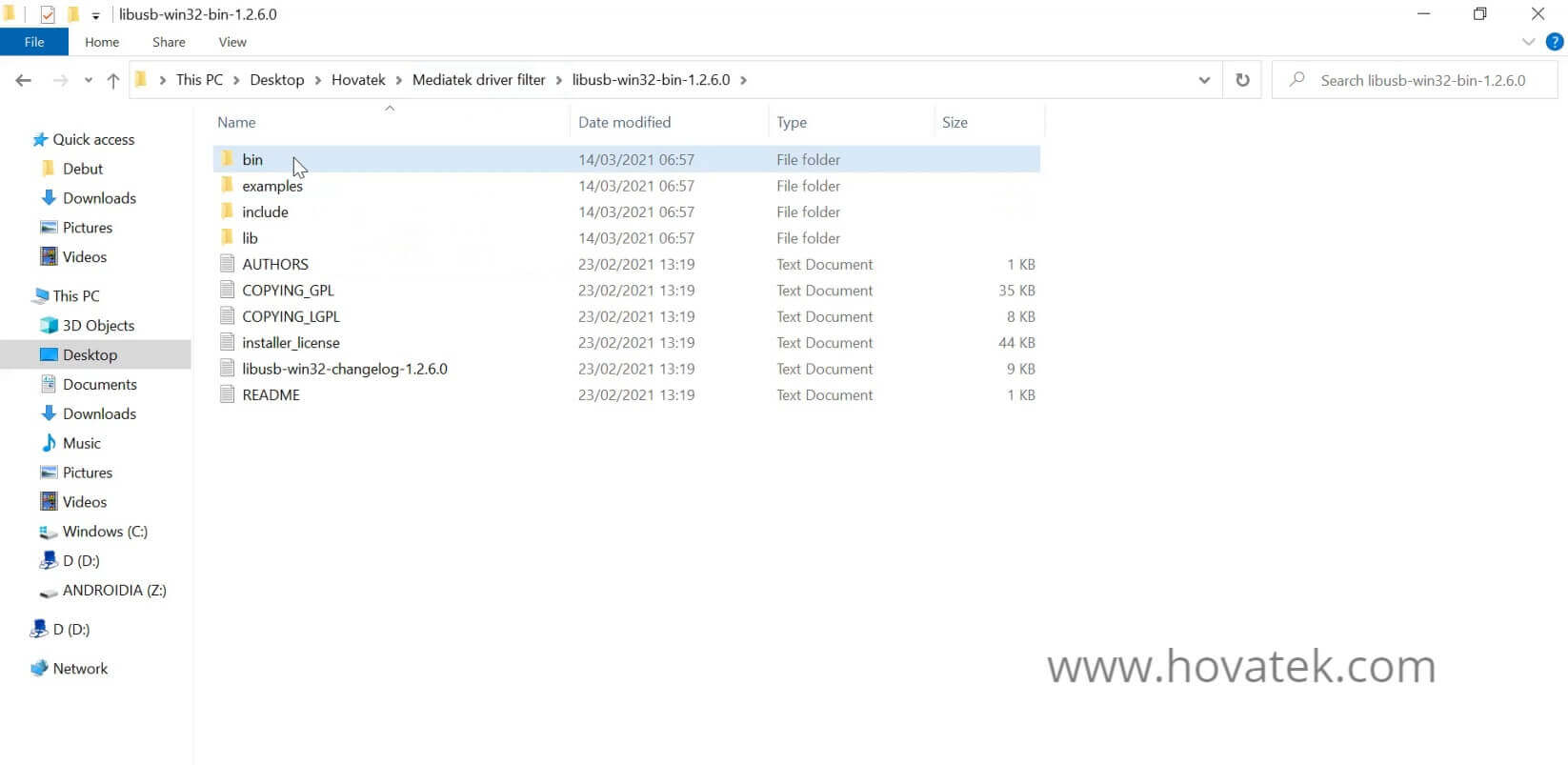This screenshot has width=1568, height=765.
Task: Open the File menu
Action: (x=34, y=42)
